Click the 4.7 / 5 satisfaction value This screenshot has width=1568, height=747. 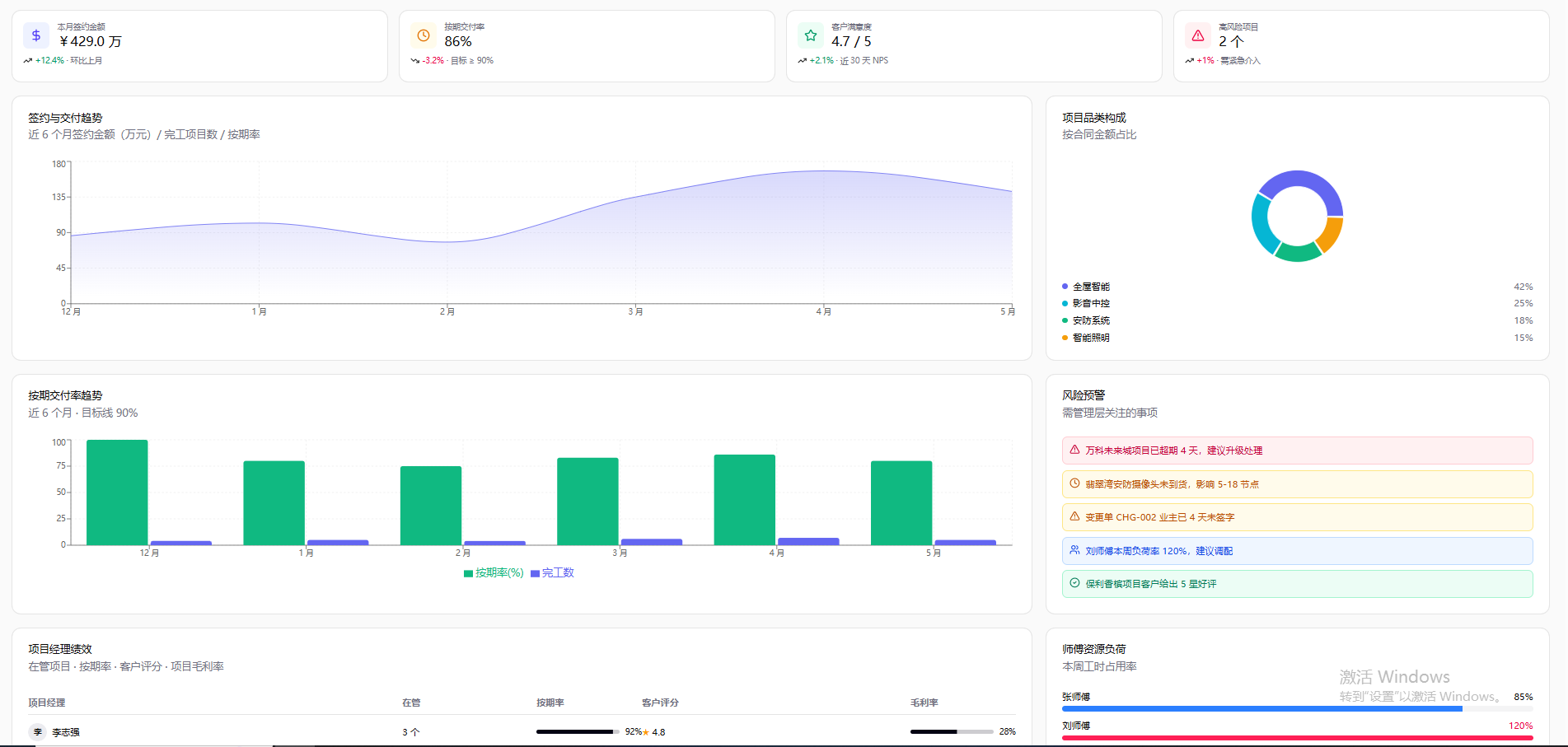tap(851, 41)
